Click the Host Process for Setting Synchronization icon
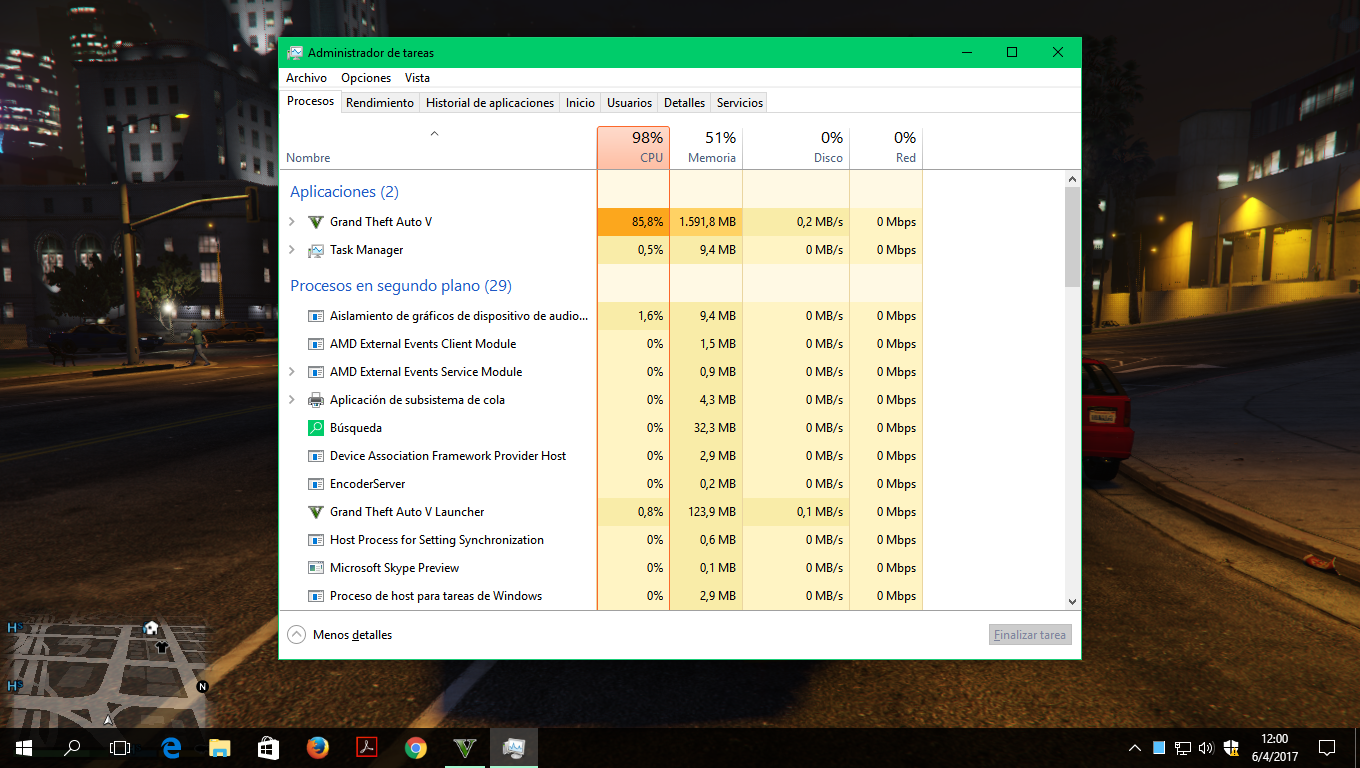 tap(316, 540)
